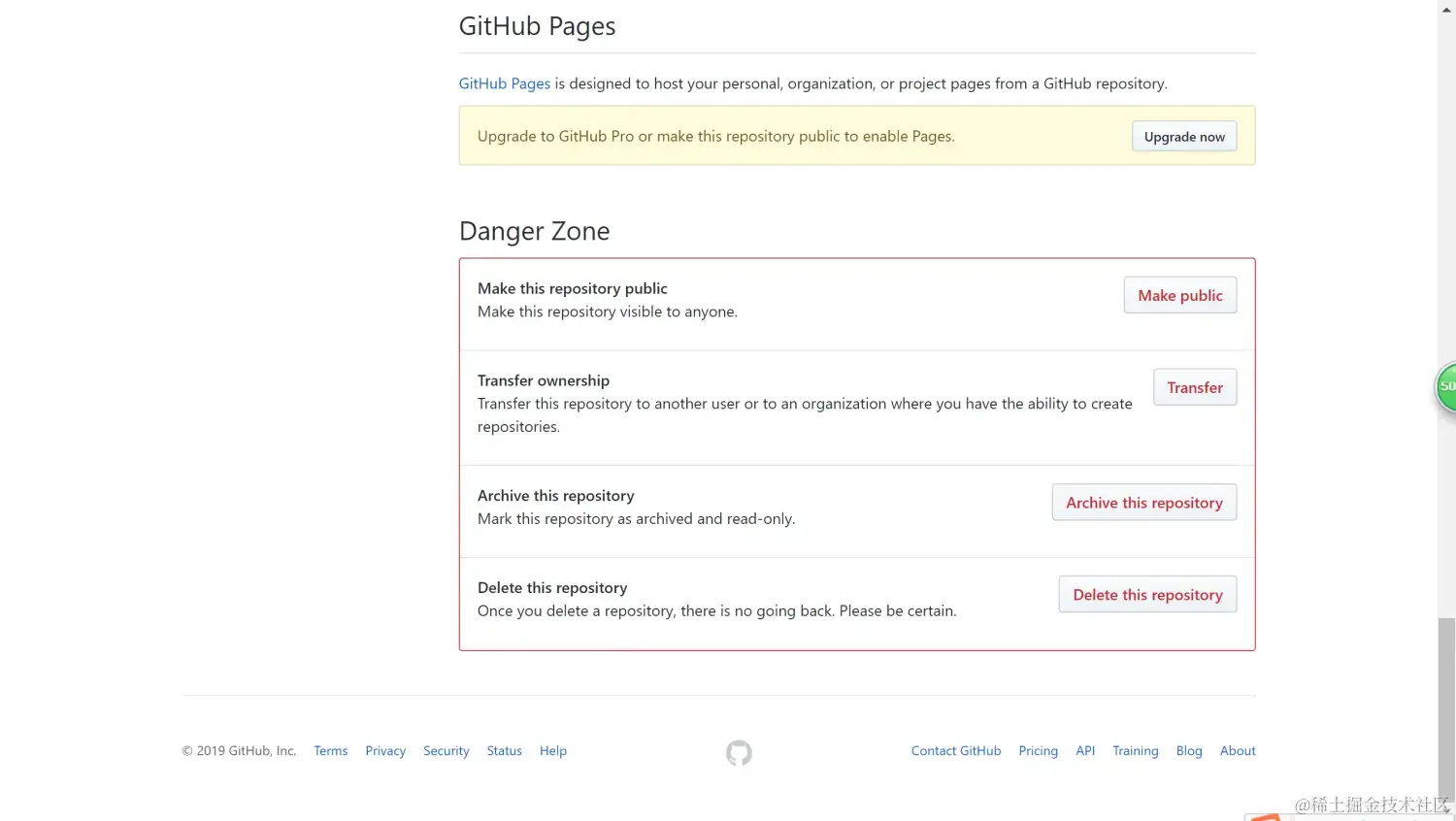The width and height of the screenshot is (1456, 821).
Task: Click 'Mark this repository as archived' description
Action: click(x=636, y=519)
